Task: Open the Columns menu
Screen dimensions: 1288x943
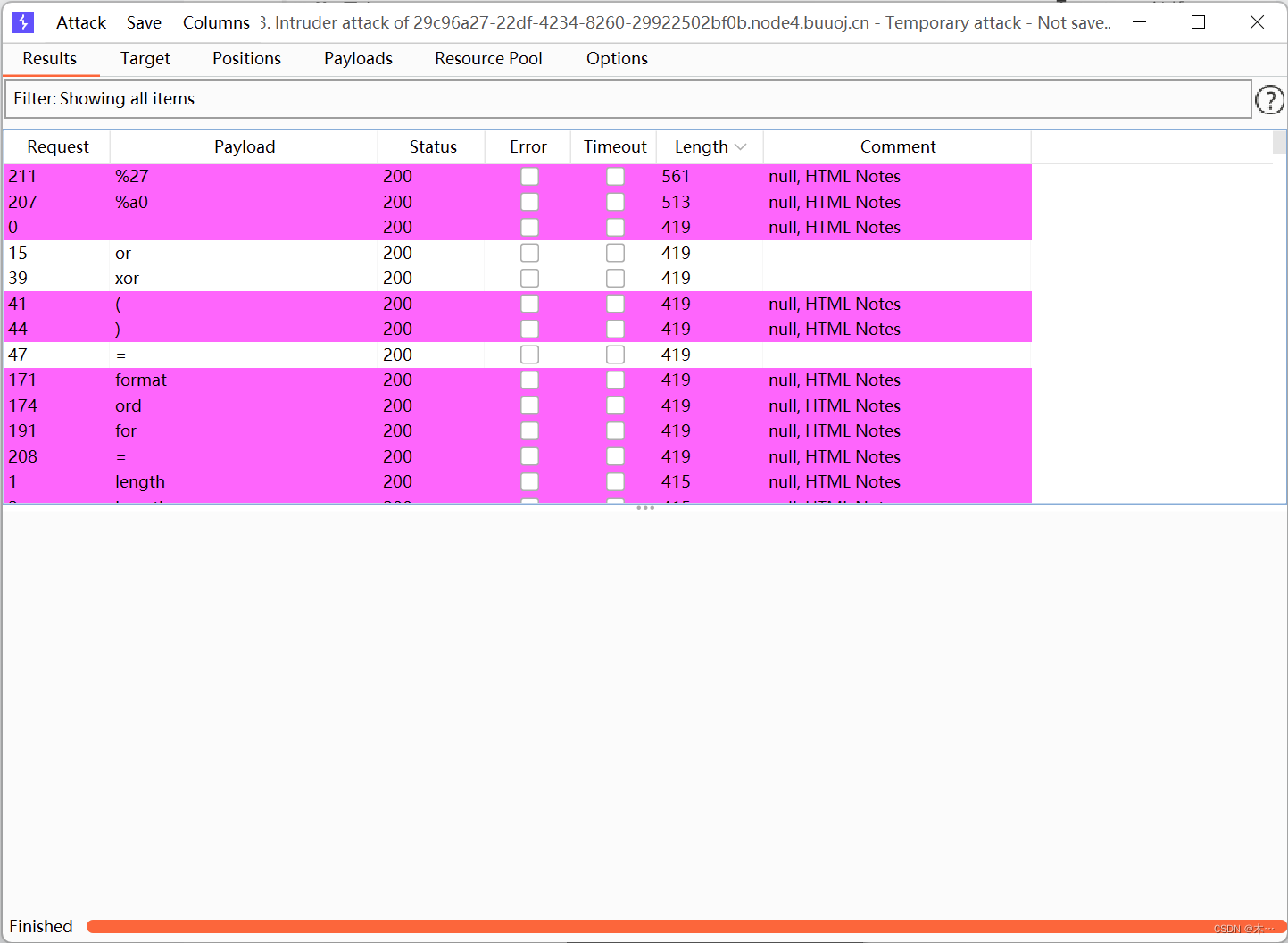Action: (x=216, y=22)
